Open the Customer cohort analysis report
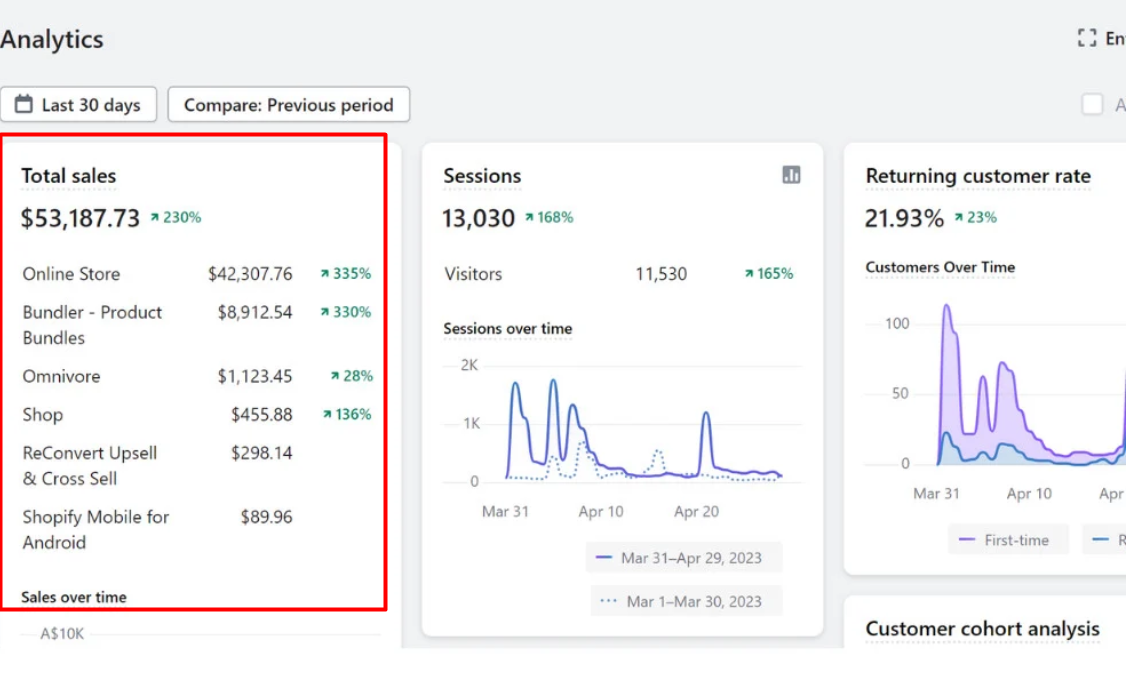 pos(982,629)
